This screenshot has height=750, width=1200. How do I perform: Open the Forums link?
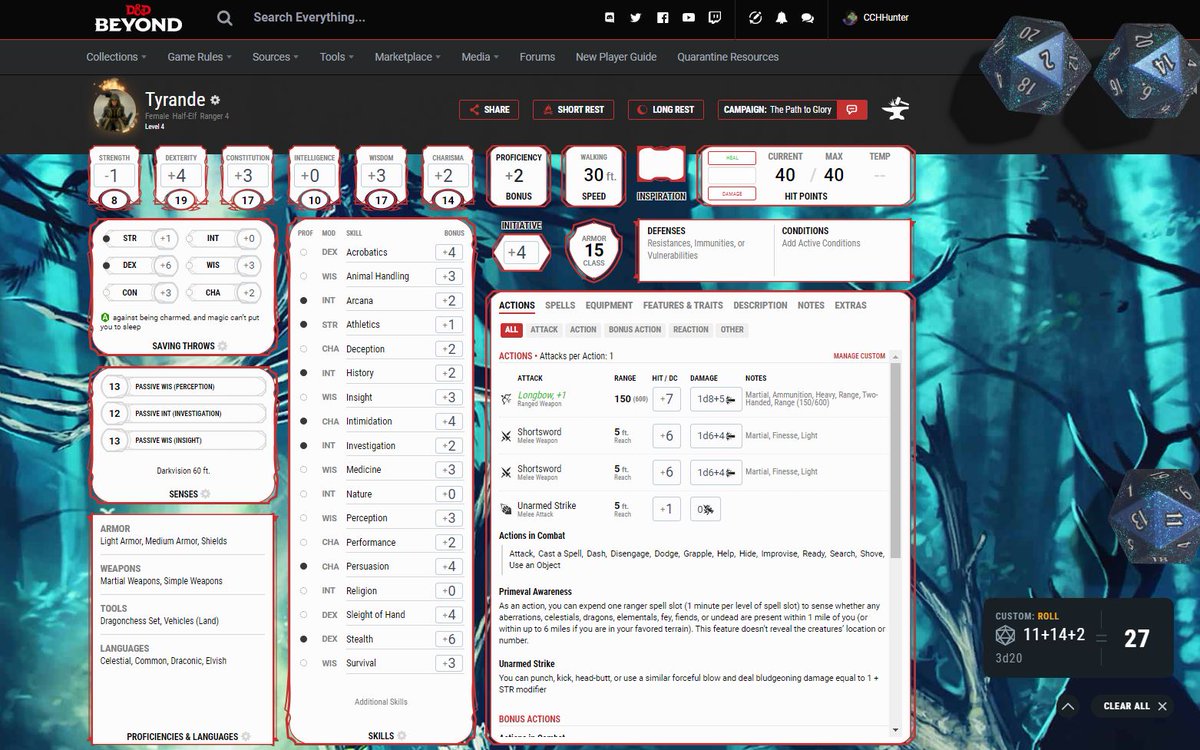[537, 57]
